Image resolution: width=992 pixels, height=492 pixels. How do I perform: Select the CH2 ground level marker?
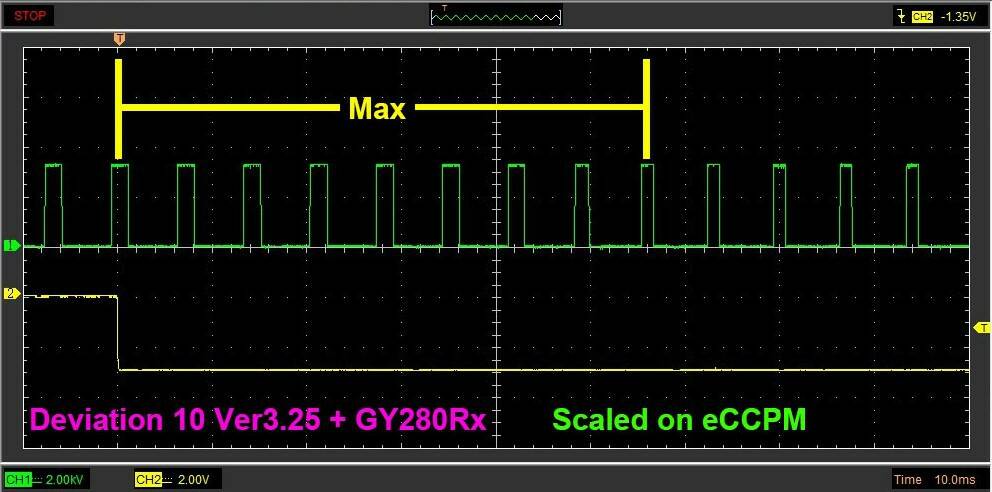coord(11,293)
